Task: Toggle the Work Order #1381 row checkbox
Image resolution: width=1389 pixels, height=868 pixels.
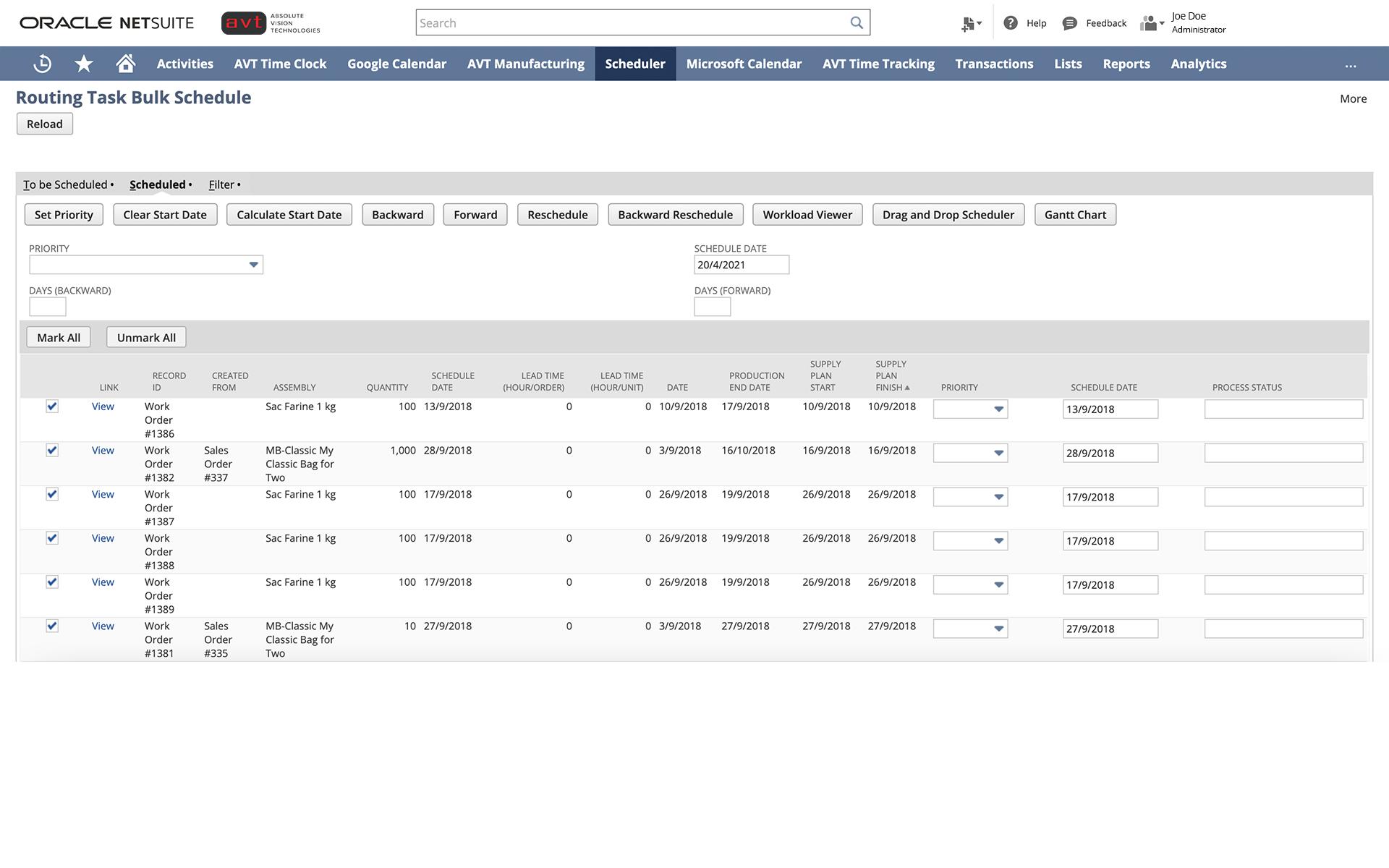Action: click(x=52, y=626)
